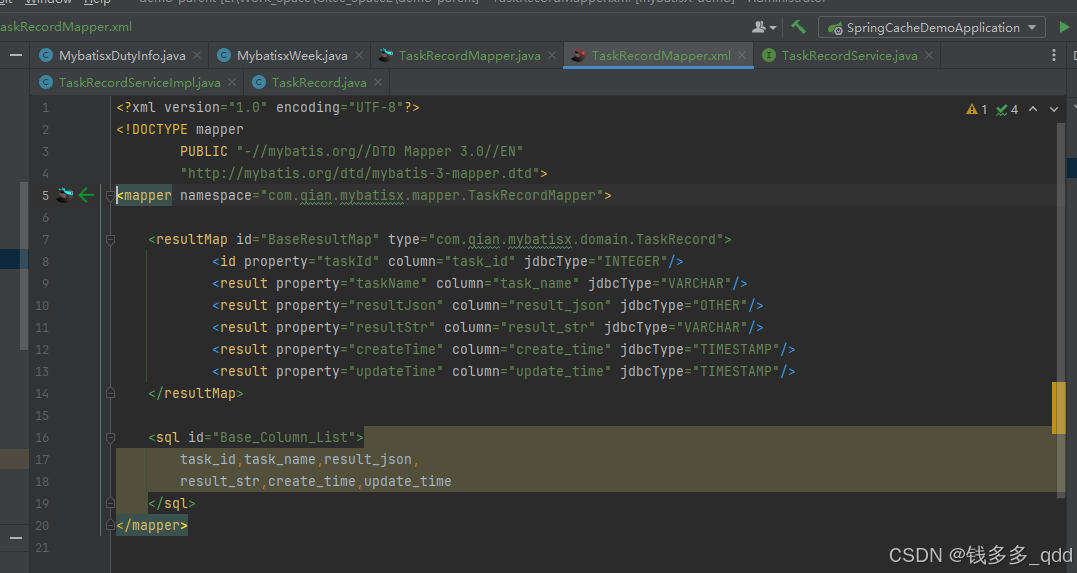Open the TaskRecord.java tab
The height and width of the screenshot is (573, 1077).
coord(319,82)
